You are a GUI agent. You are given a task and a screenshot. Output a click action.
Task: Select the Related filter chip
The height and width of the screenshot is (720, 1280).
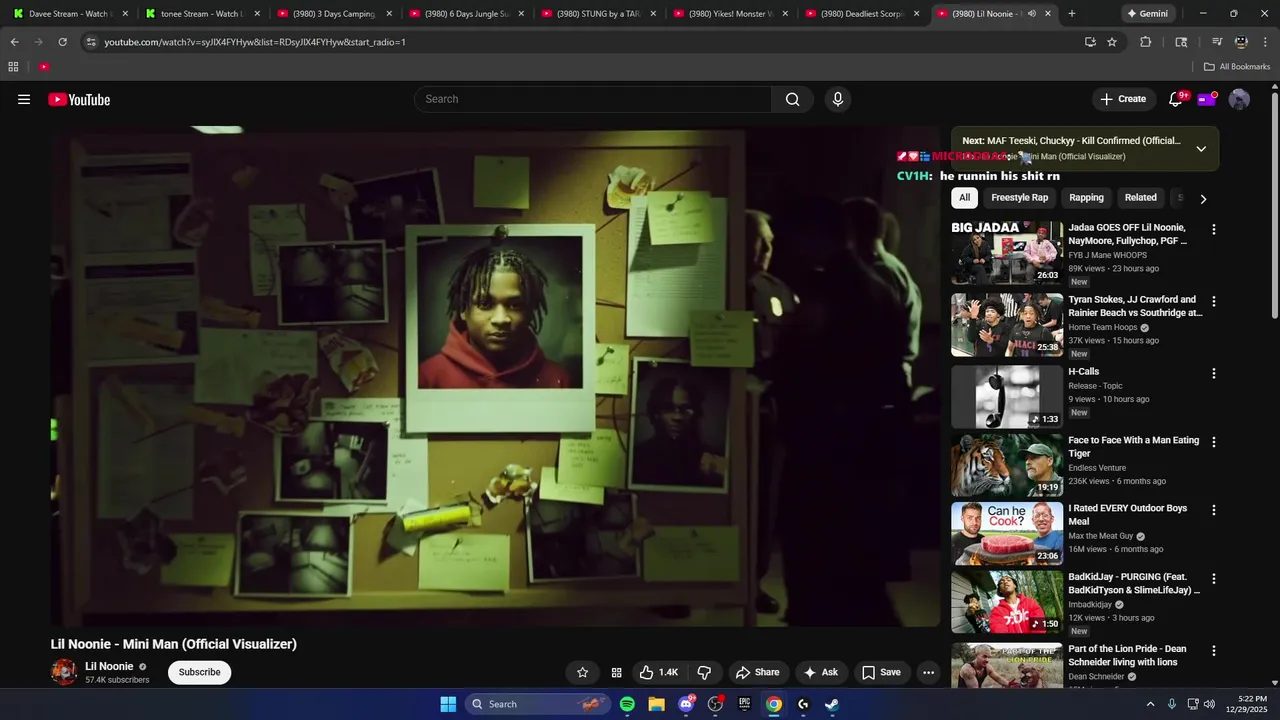[1140, 198]
